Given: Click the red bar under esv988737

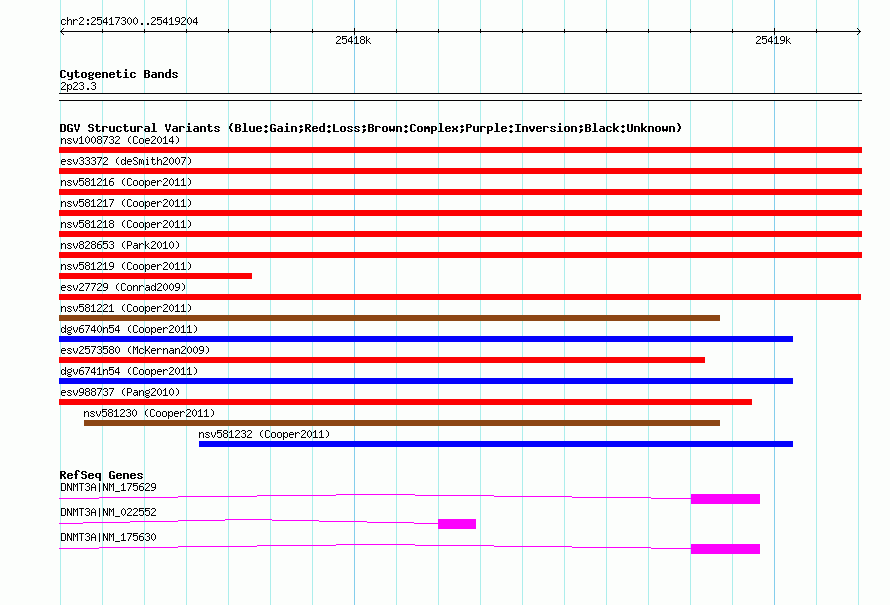Looking at the screenshot, I should pos(405,402).
